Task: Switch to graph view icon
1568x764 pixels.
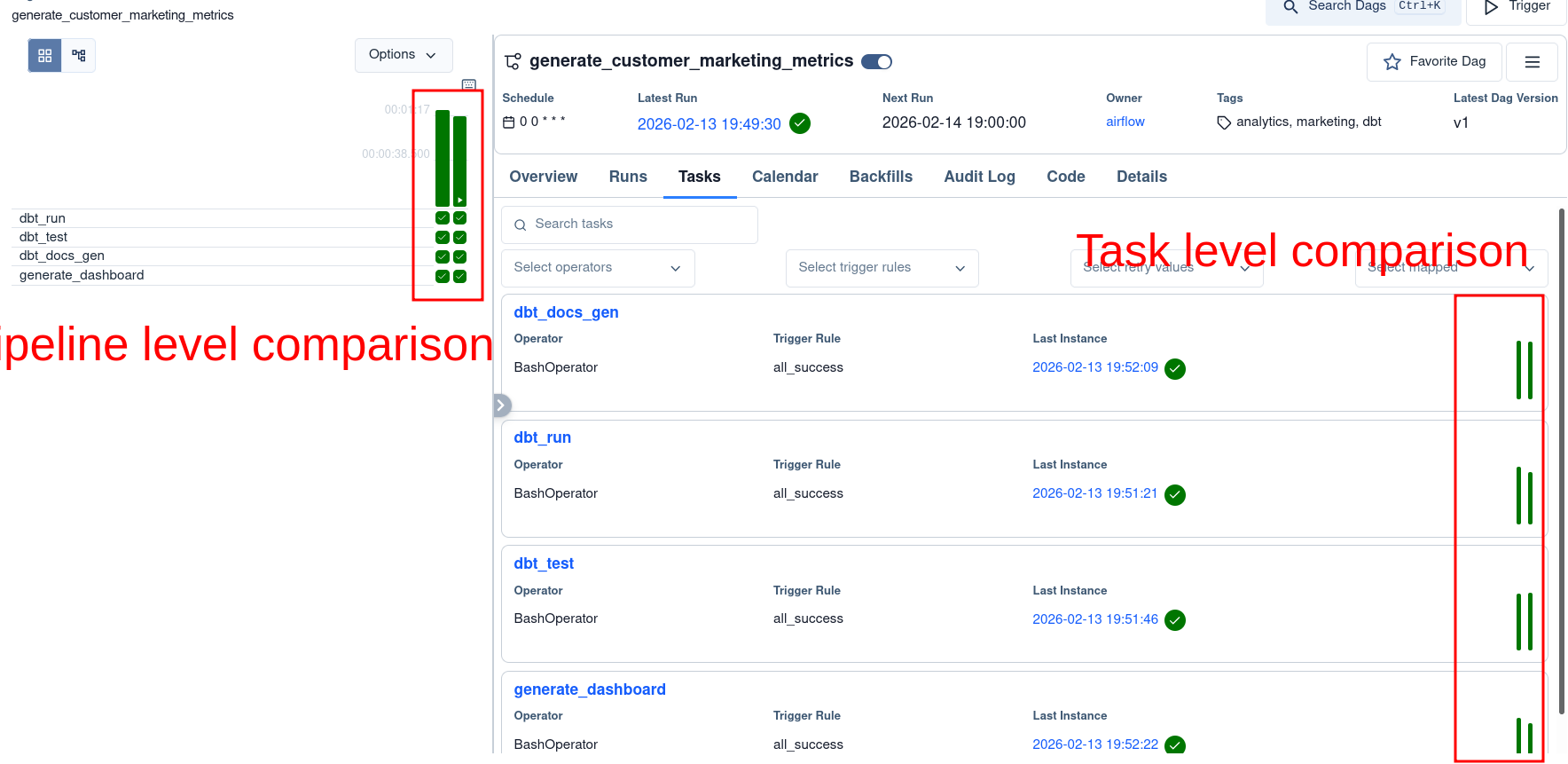Action: coord(79,56)
